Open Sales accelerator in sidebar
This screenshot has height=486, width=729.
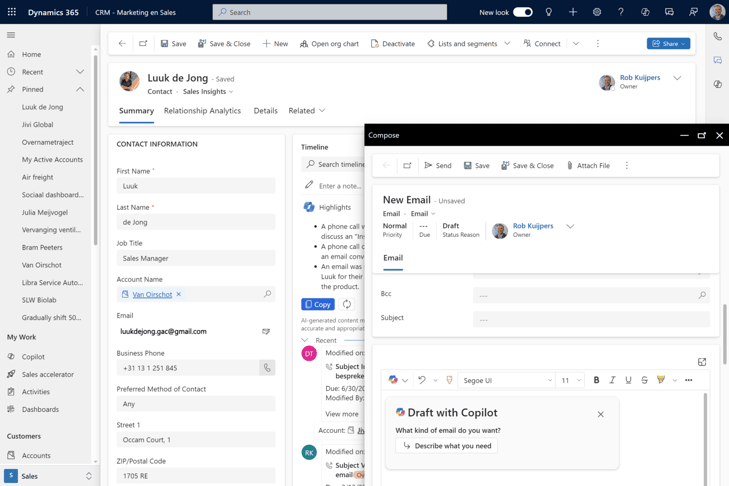point(47,374)
